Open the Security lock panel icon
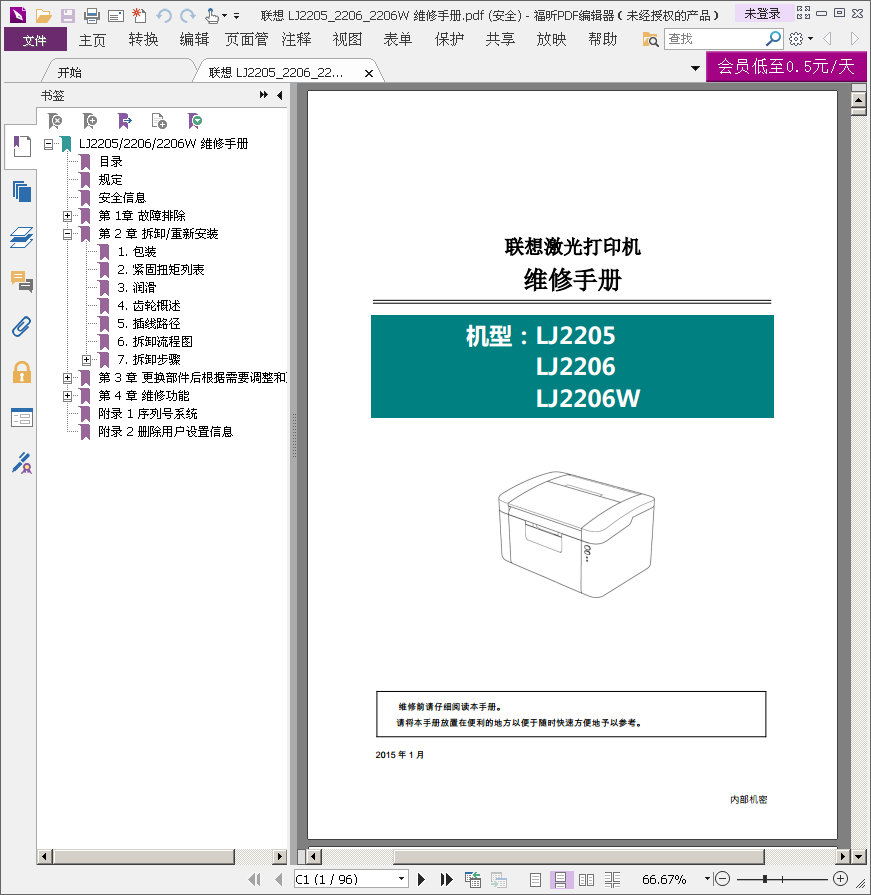 (22, 372)
